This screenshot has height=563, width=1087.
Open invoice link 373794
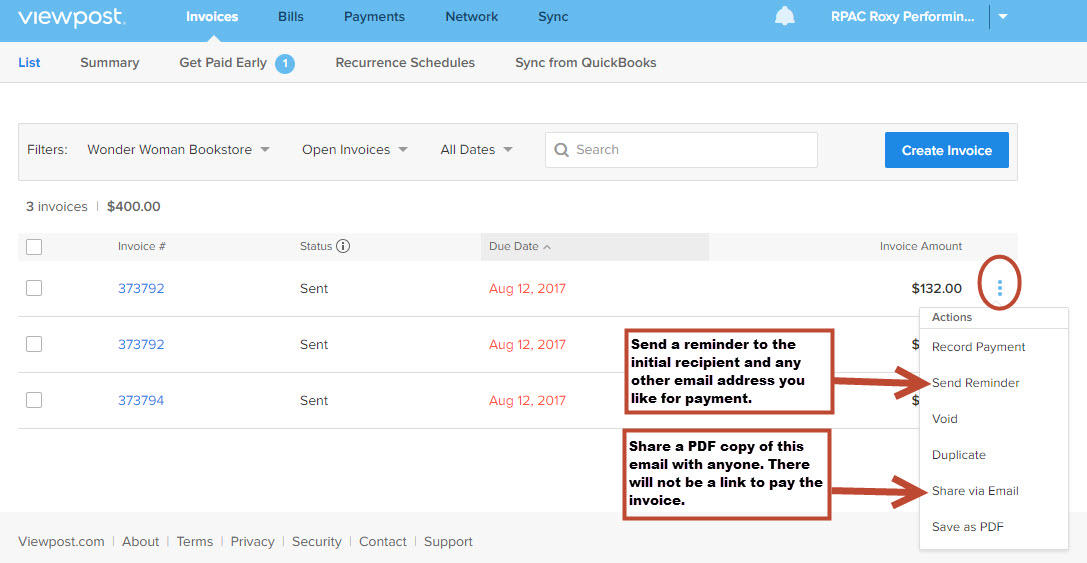tap(141, 400)
